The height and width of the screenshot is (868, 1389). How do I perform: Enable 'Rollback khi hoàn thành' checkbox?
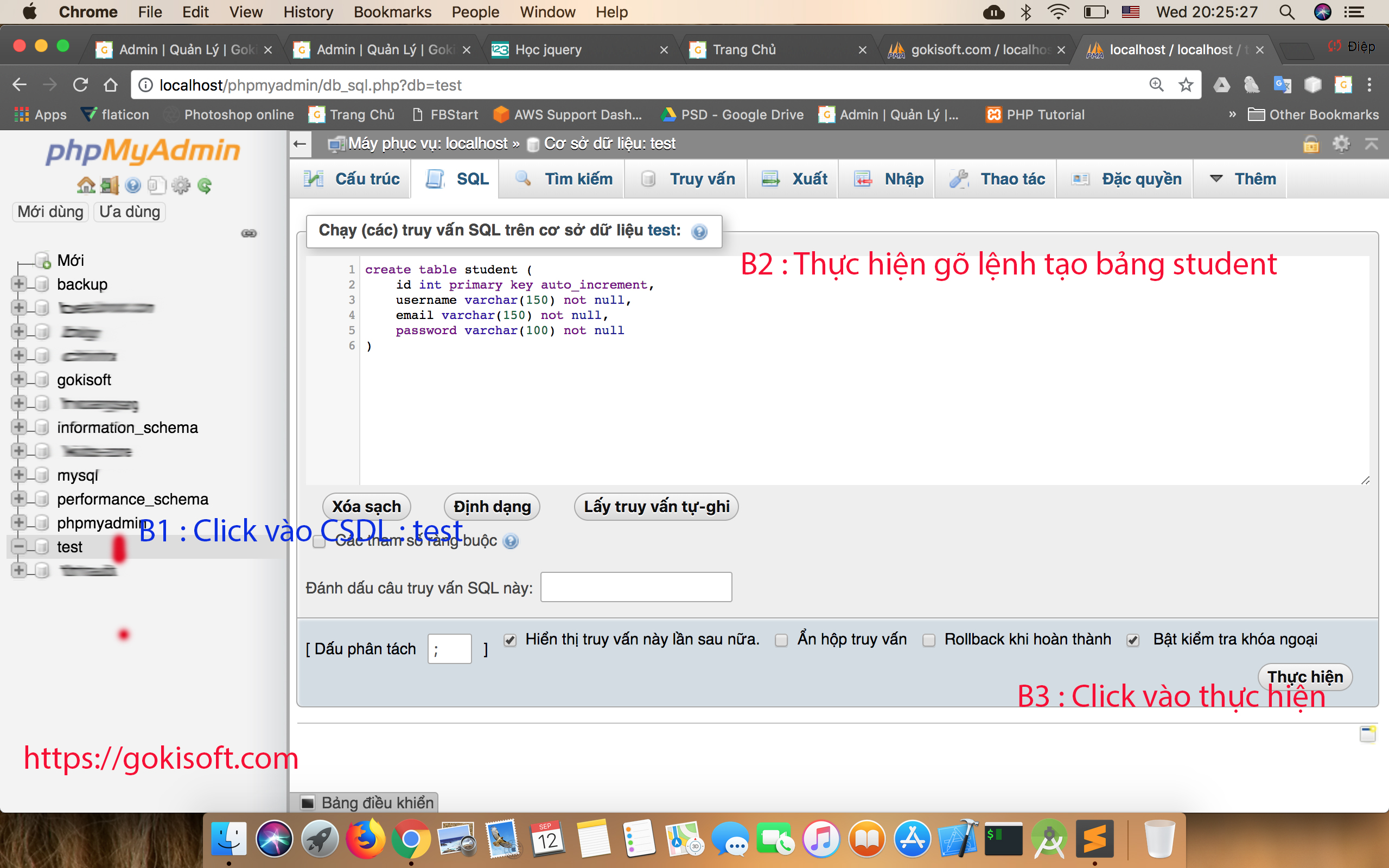click(x=929, y=640)
